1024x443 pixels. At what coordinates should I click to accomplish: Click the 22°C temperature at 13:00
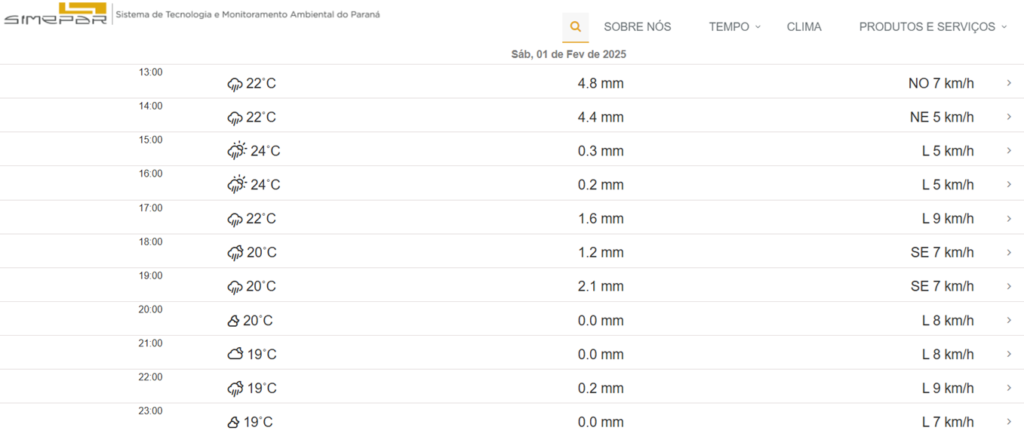(261, 84)
